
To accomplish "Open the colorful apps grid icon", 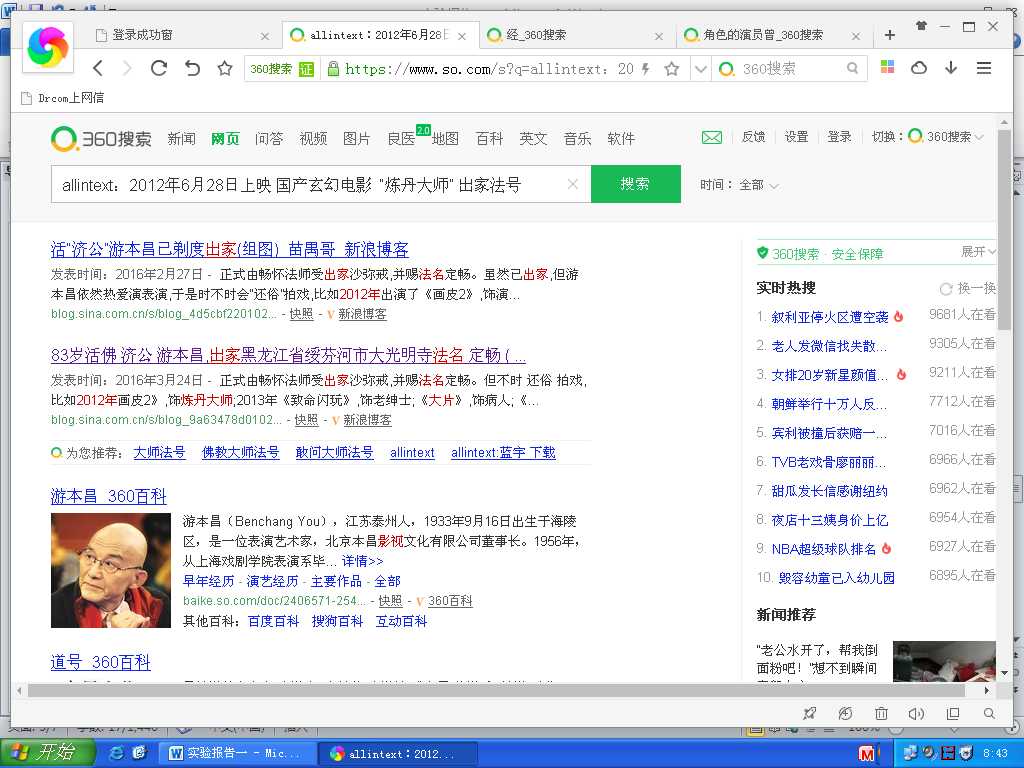I will [x=887, y=67].
